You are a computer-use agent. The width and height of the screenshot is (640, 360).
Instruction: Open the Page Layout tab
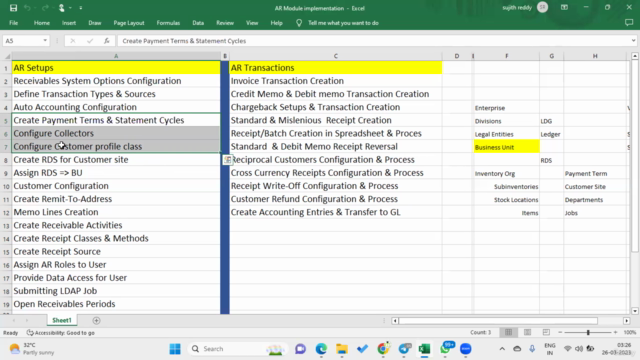(x=129, y=23)
